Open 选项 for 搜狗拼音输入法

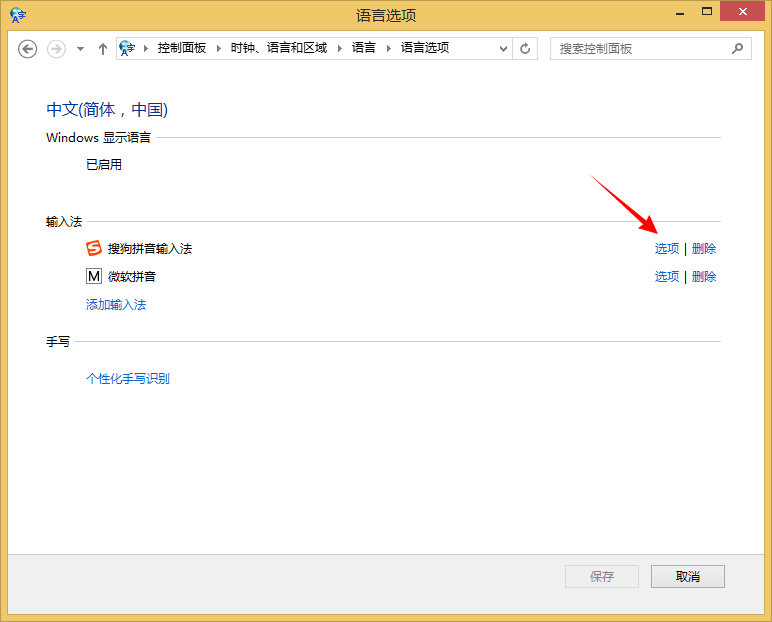(x=667, y=249)
